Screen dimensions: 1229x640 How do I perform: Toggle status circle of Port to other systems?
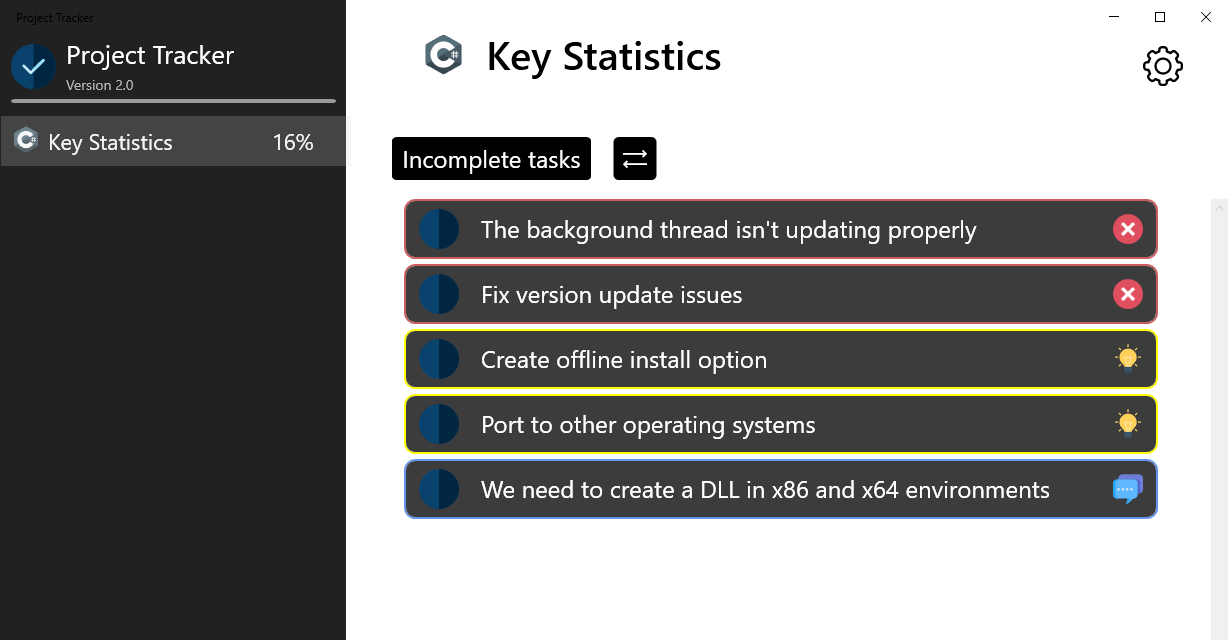click(x=439, y=425)
